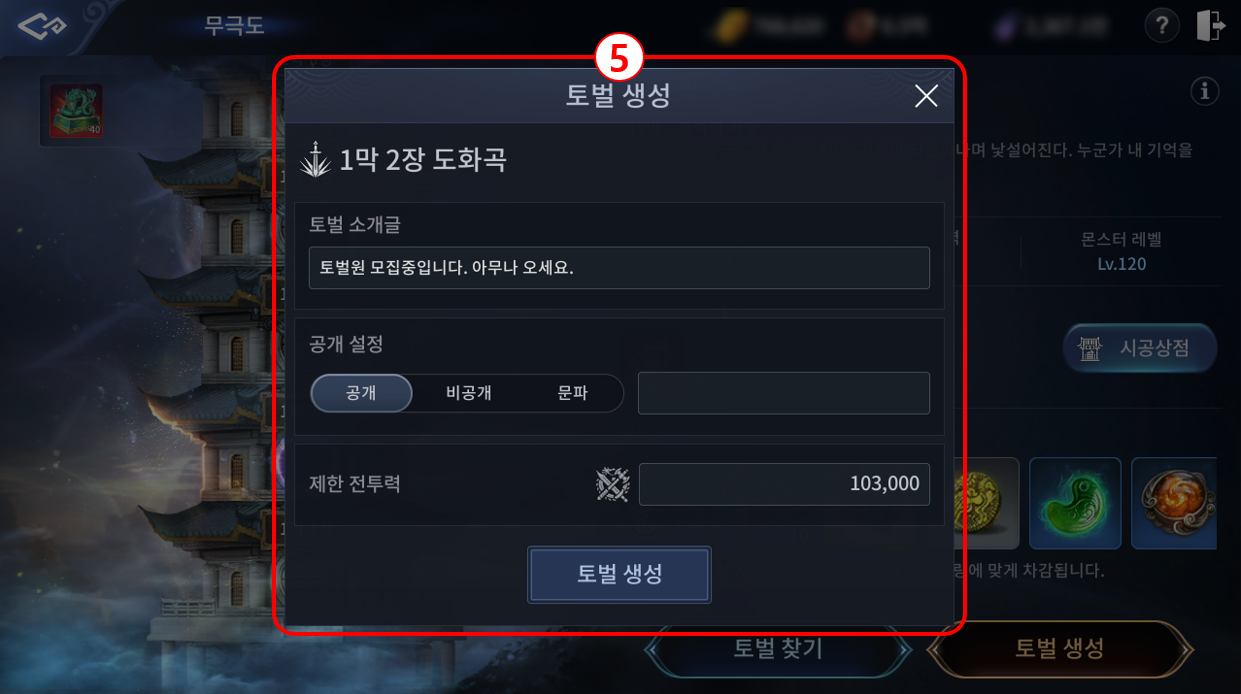
Task: Click the 토벌 소개글 text field
Action: [x=619, y=268]
